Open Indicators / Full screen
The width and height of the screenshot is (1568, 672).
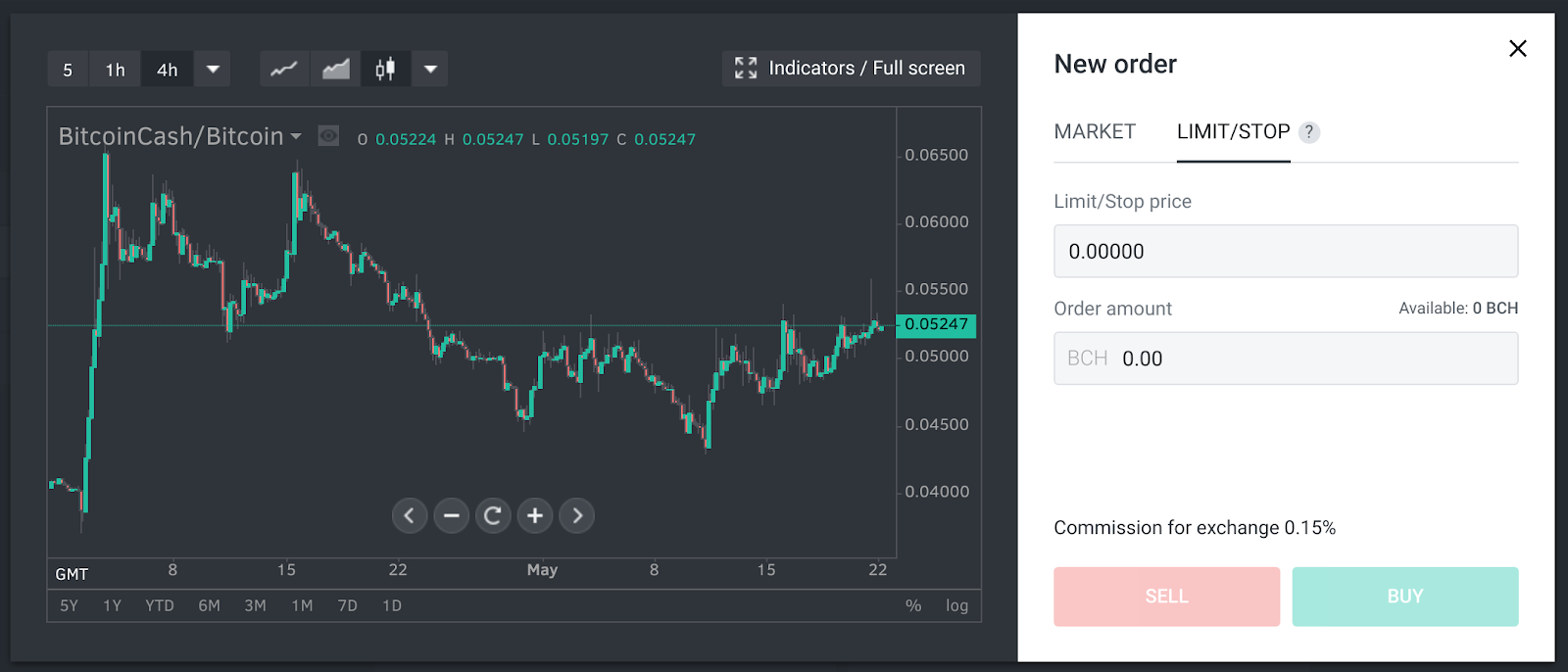click(852, 68)
